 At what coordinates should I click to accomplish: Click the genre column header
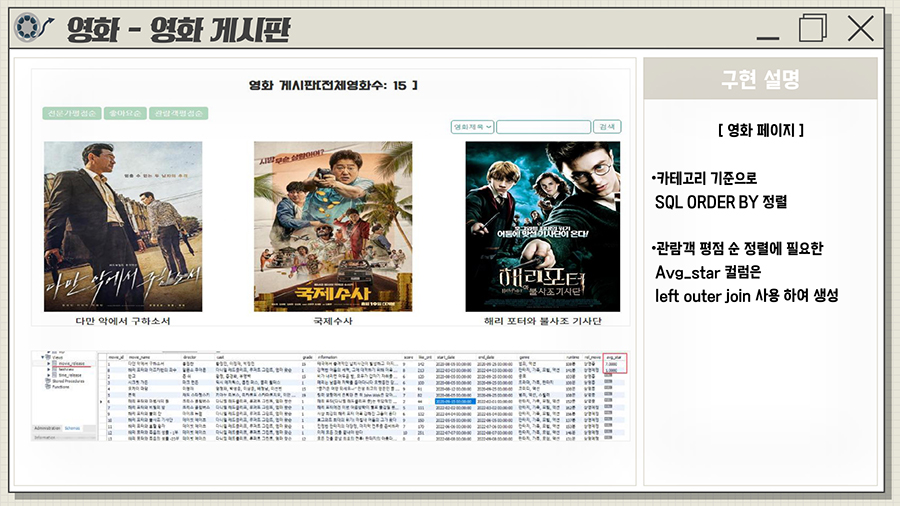point(525,357)
